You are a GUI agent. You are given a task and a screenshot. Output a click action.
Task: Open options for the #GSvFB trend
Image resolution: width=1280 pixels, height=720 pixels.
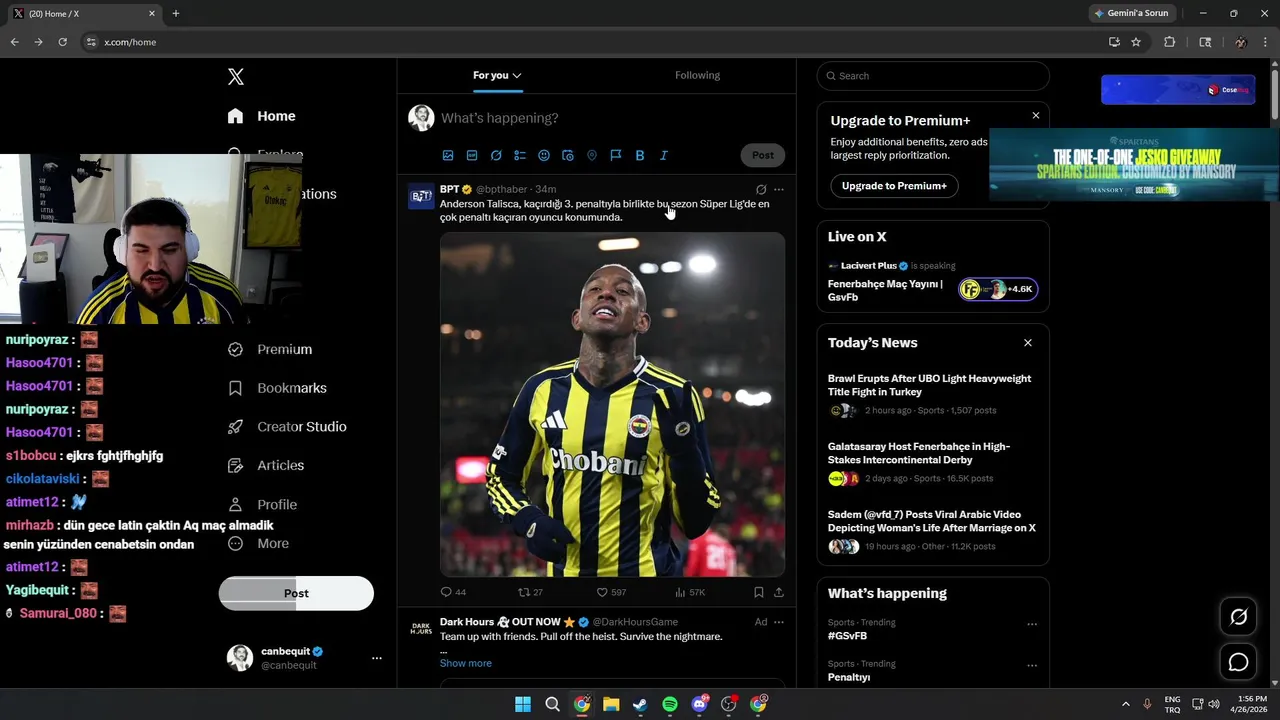(x=1032, y=624)
